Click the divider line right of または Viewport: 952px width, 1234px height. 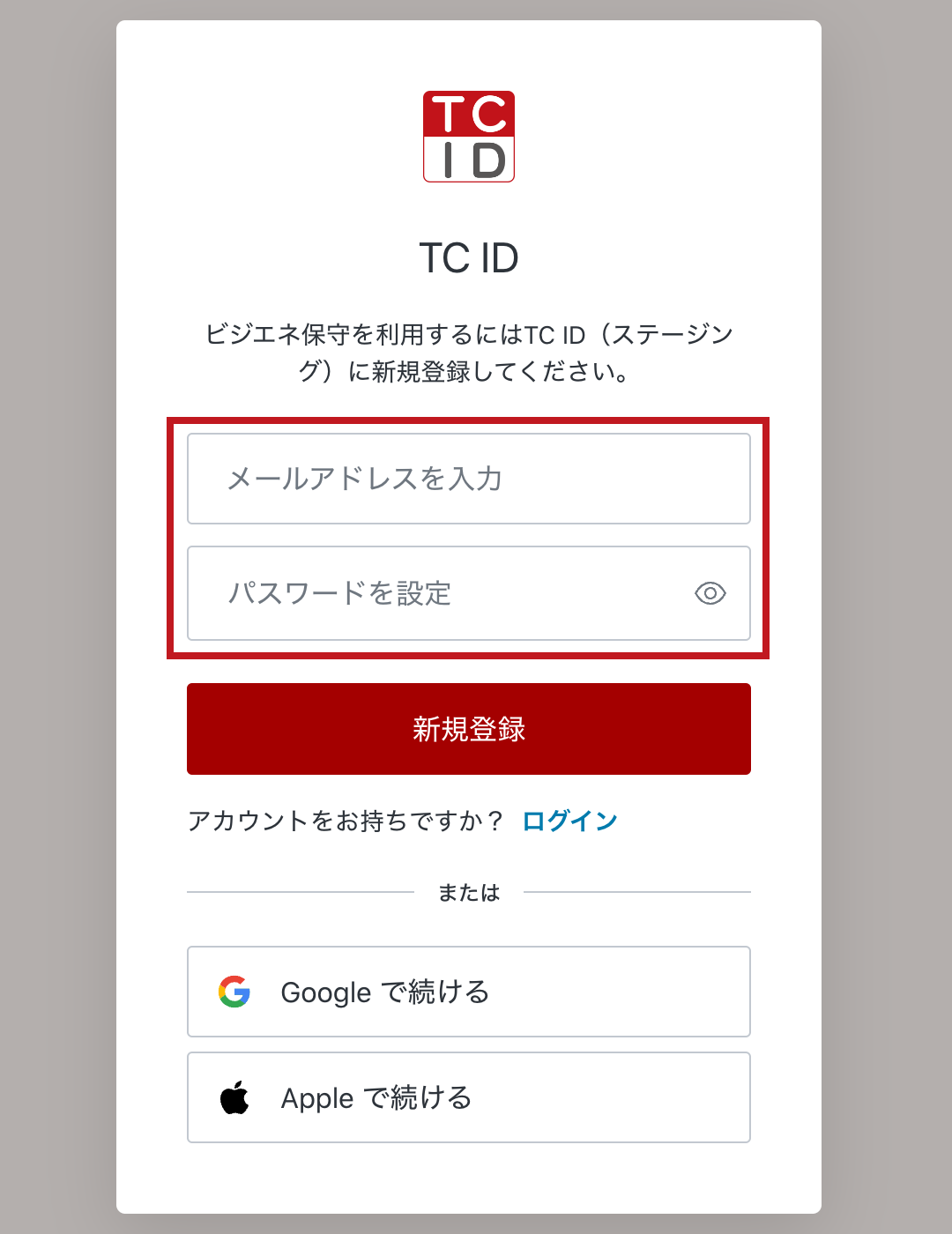tap(637, 892)
